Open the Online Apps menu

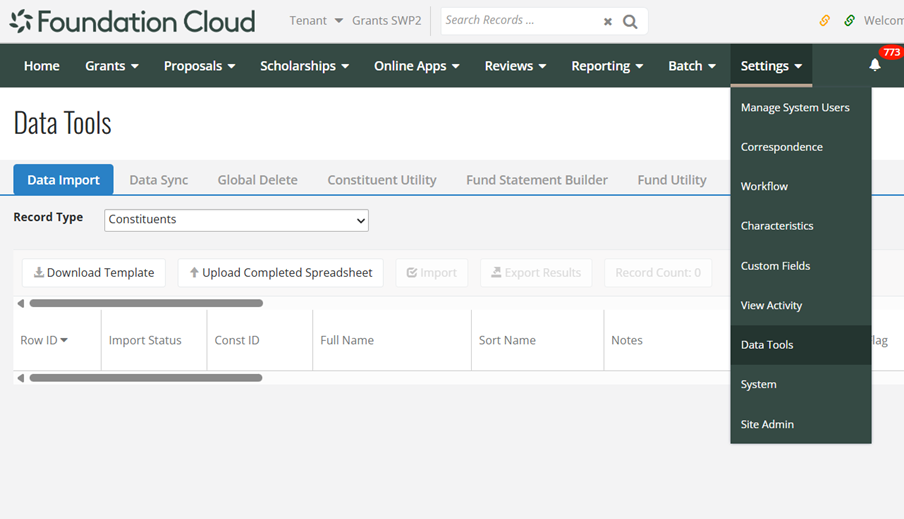pos(416,66)
